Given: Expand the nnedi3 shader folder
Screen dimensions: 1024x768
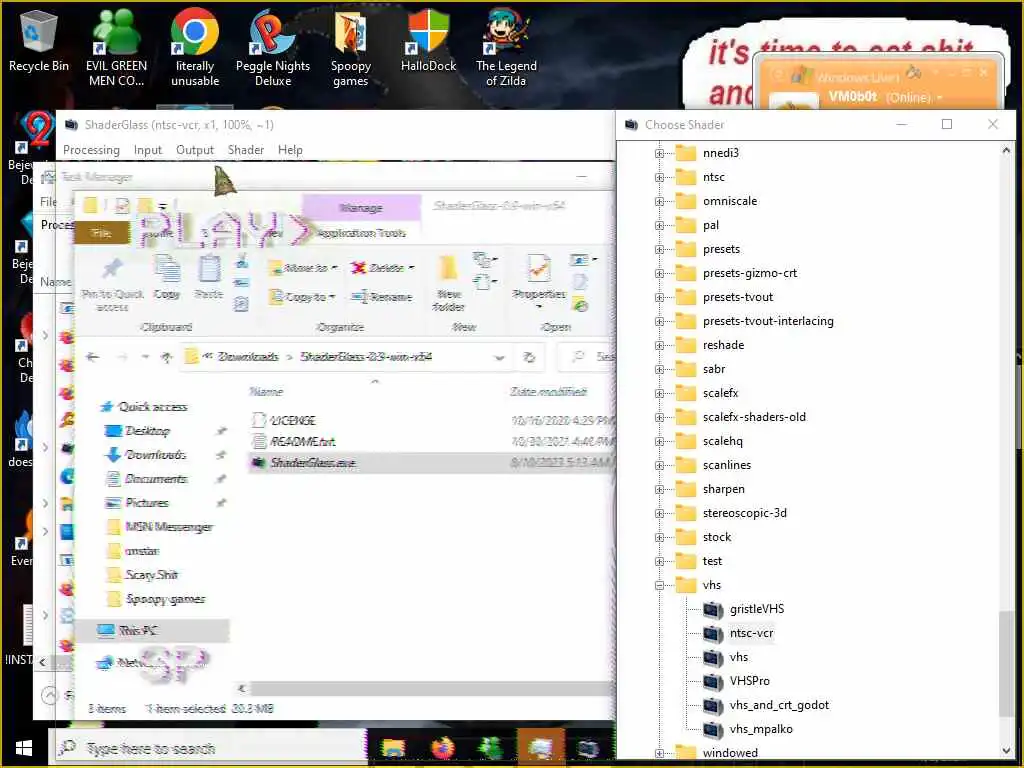Looking at the screenshot, I should pos(659,153).
